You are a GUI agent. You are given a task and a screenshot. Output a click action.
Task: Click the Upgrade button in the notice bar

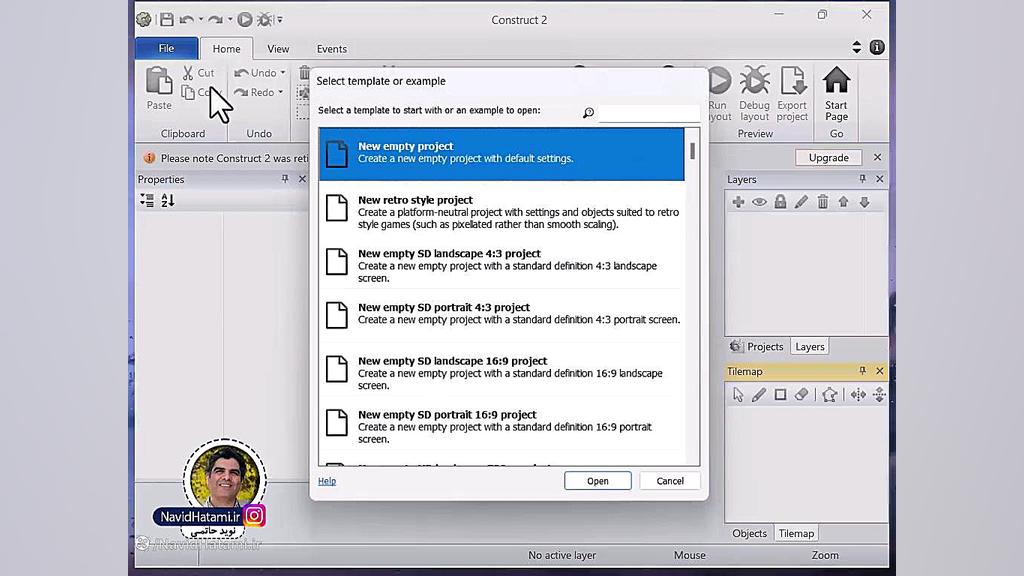(829, 157)
